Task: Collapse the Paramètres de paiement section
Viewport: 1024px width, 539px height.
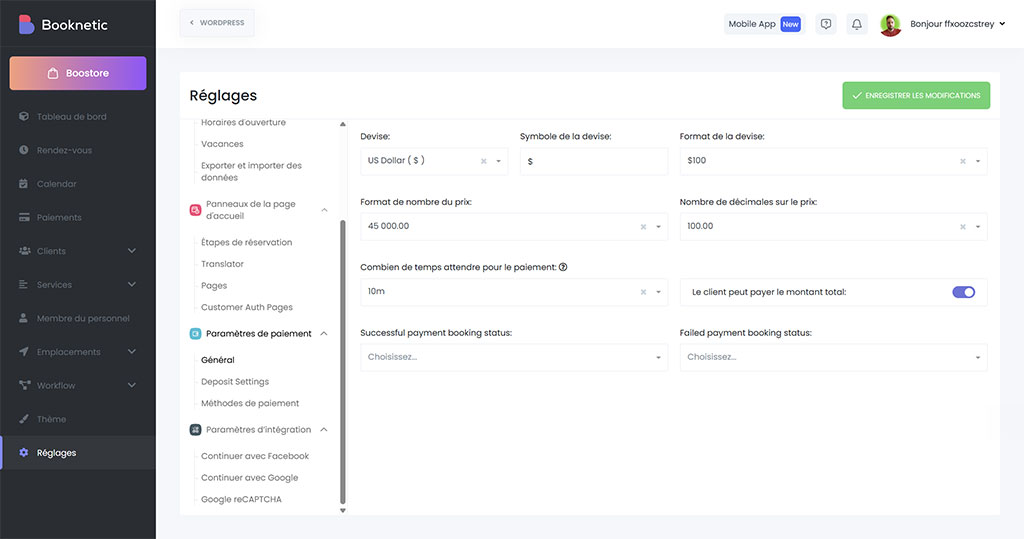Action: click(x=324, y=333)
